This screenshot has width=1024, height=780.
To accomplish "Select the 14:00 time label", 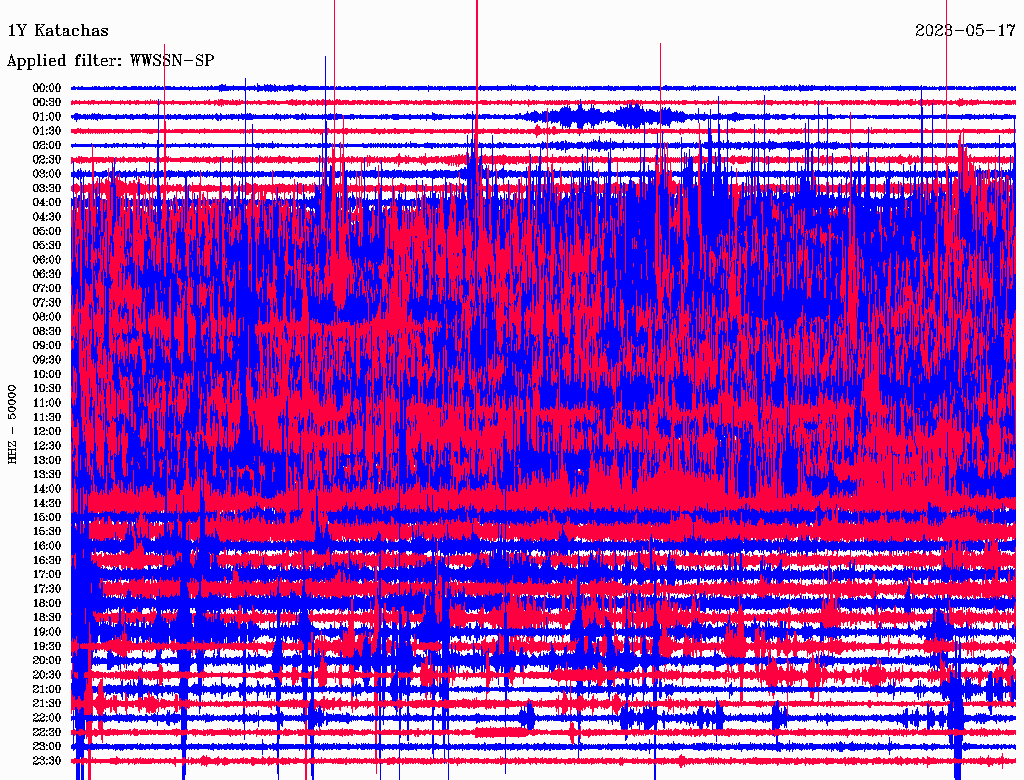I will 47,489.
